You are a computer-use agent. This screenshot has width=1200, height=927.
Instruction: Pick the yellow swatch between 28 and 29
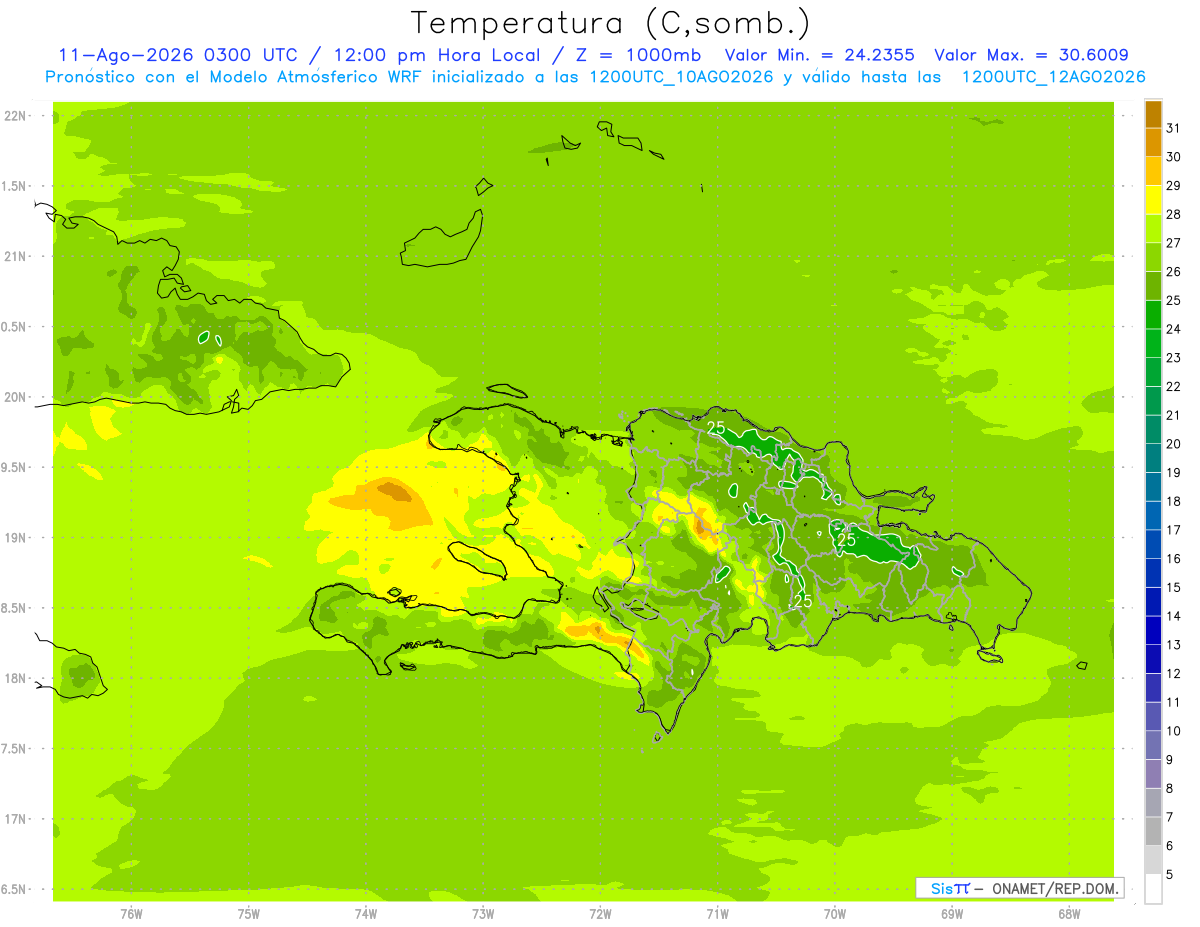click(1153, 200)
